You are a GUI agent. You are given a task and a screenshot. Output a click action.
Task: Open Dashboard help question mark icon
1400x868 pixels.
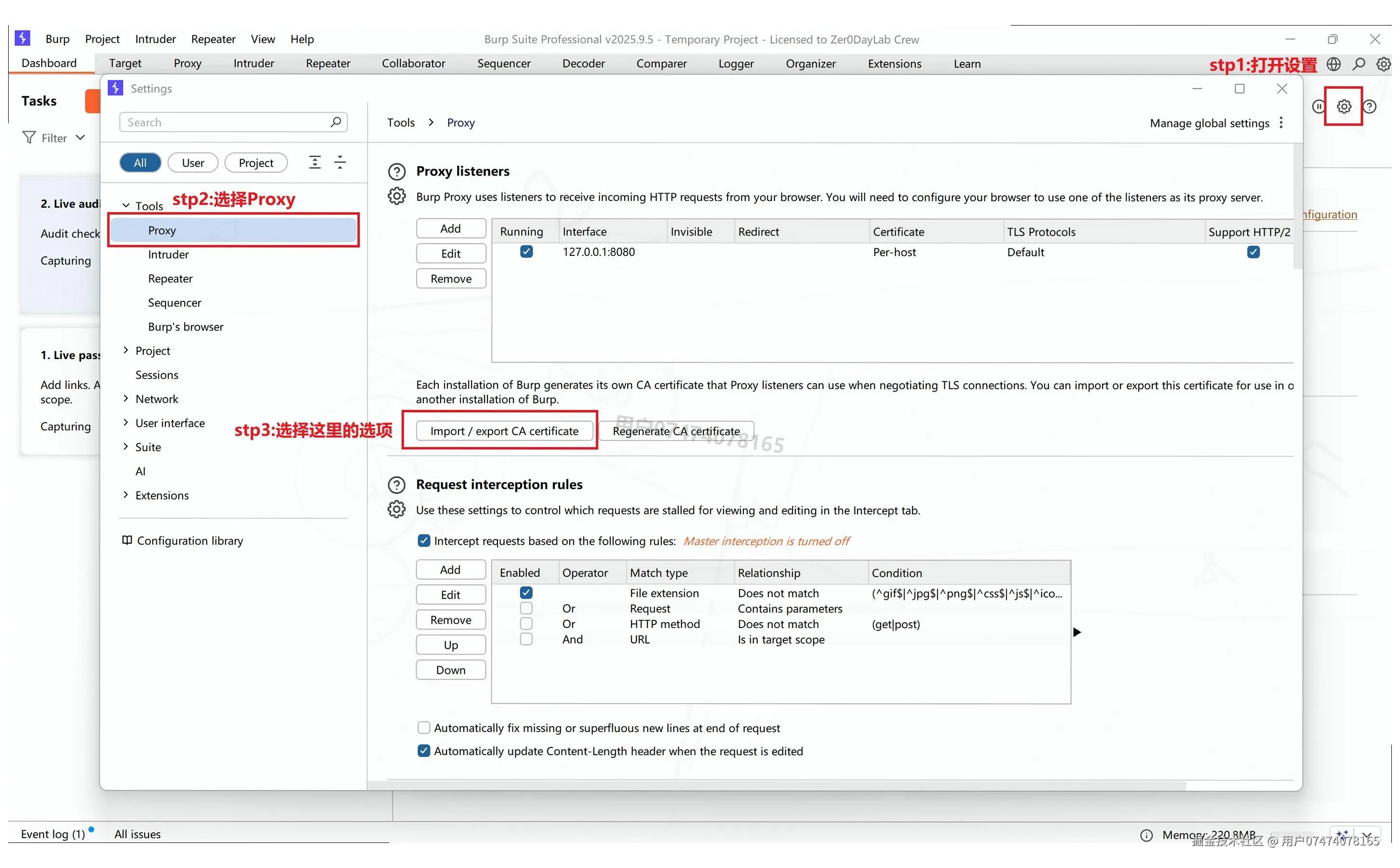tap(1370, 107)
